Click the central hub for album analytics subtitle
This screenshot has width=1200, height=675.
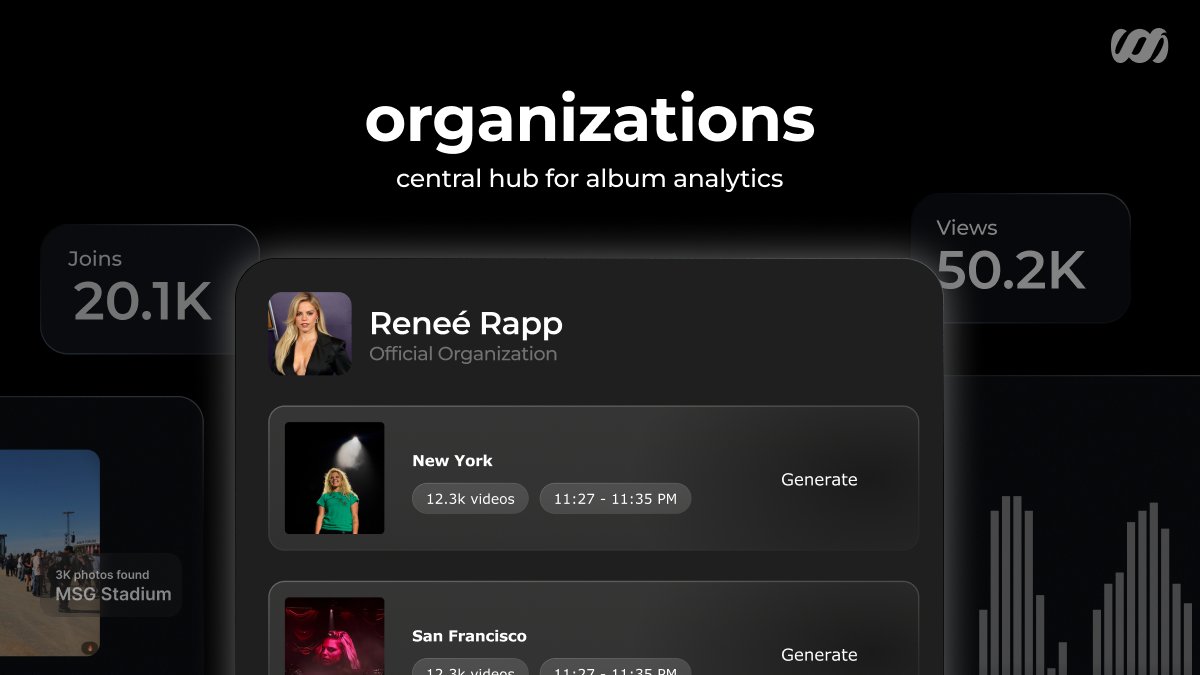tap(590, 179)
